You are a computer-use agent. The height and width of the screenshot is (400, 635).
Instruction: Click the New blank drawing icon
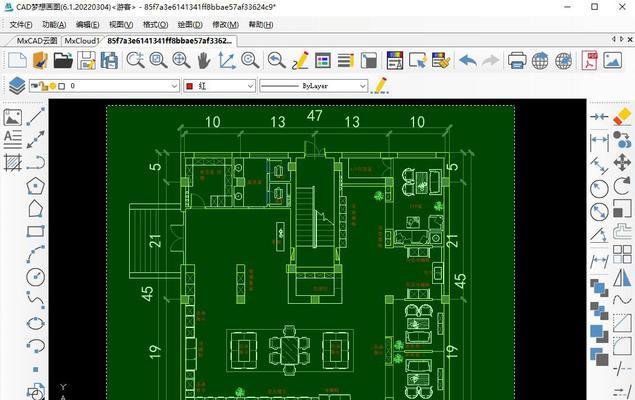point(17,60)
